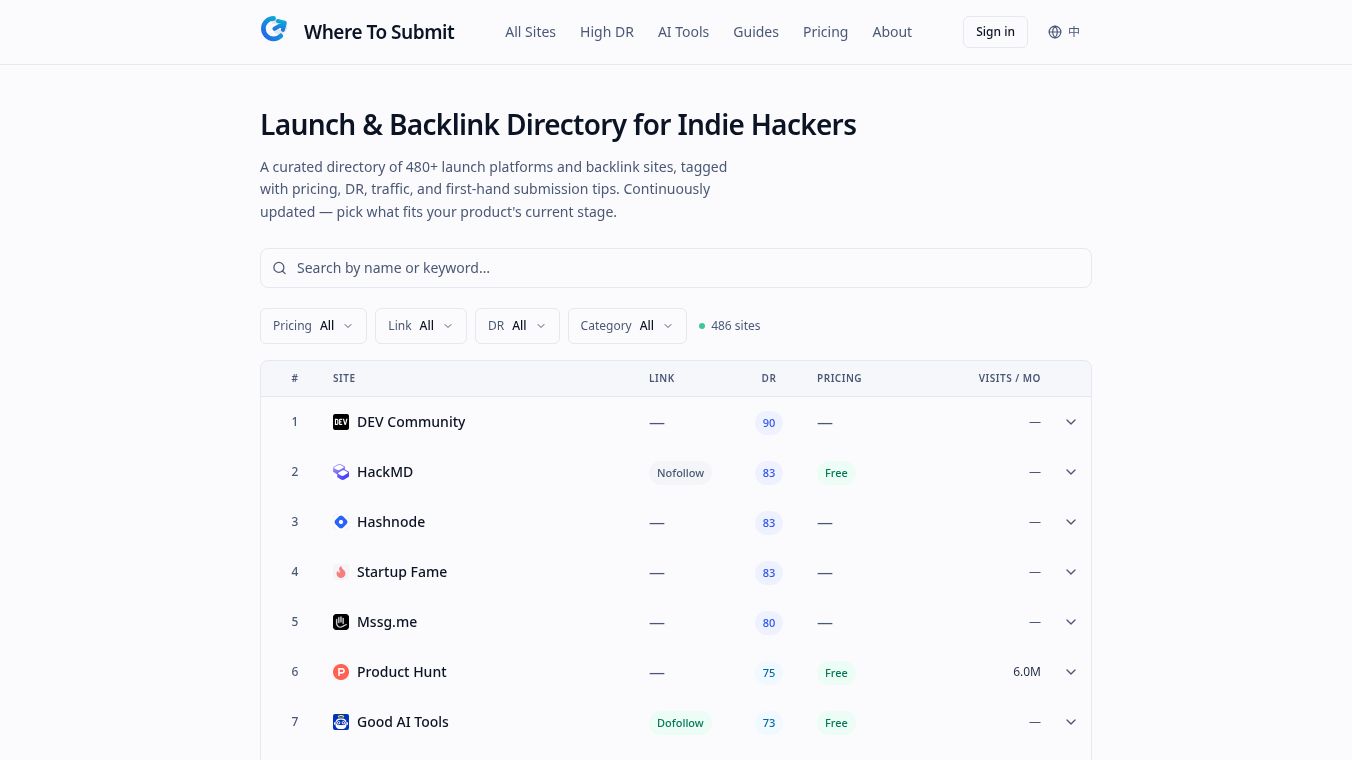Click the DR 80 badge for Mssg.me
Screen dimensions: 1352x760
[769, 623]
